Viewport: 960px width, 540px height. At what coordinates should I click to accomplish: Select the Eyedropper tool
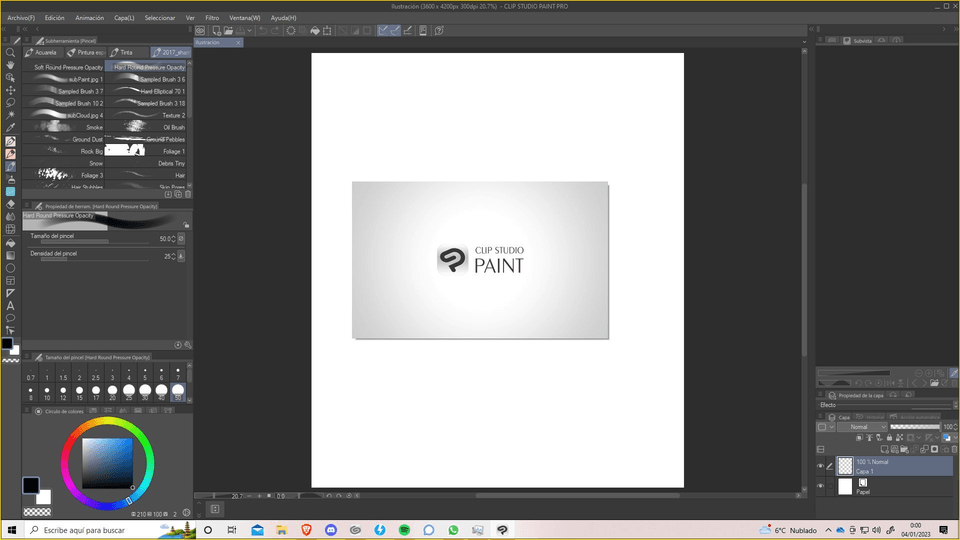pyautogui.click(x=10, y=127)
